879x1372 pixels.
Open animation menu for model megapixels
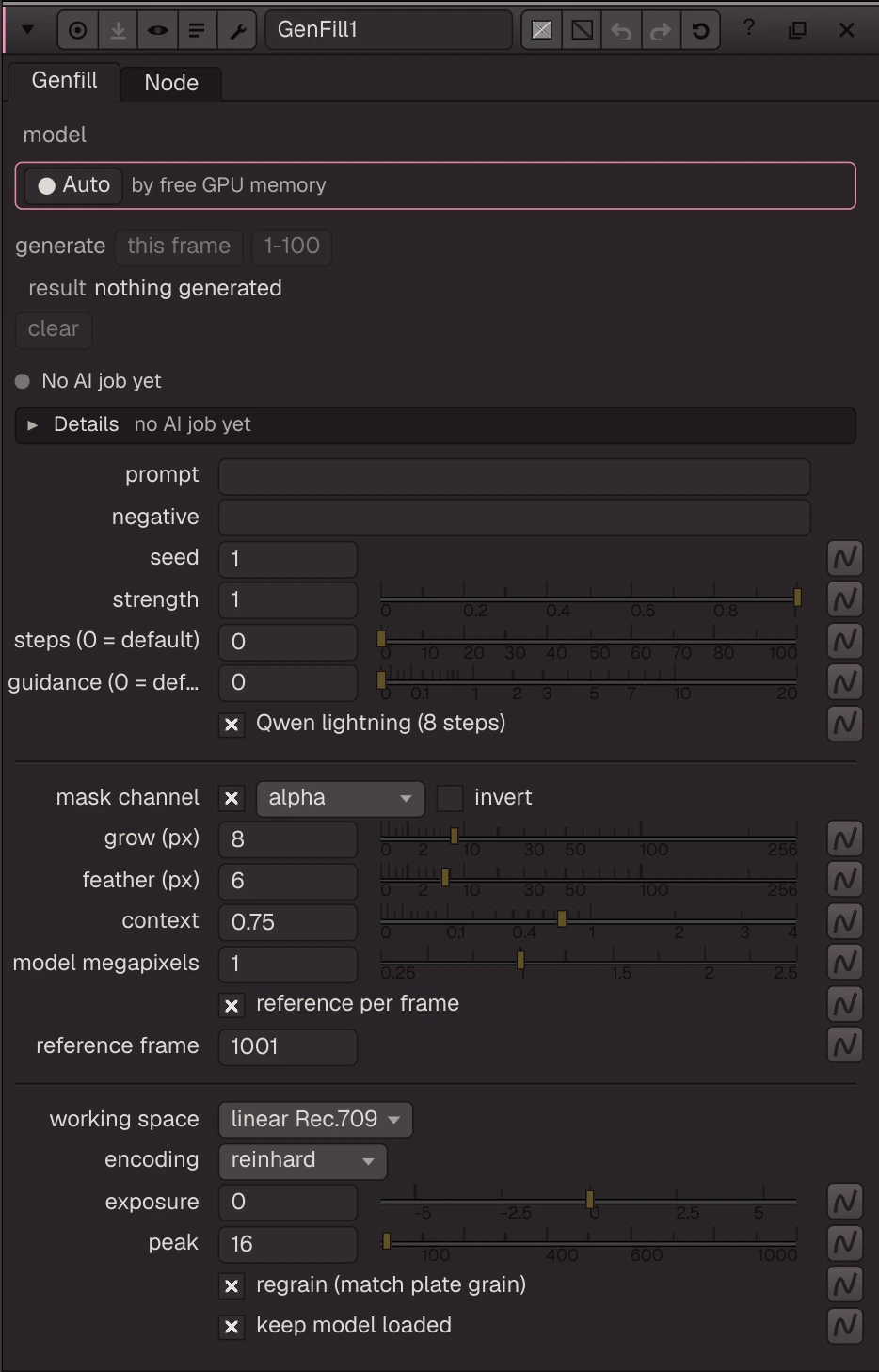(845, 963)
